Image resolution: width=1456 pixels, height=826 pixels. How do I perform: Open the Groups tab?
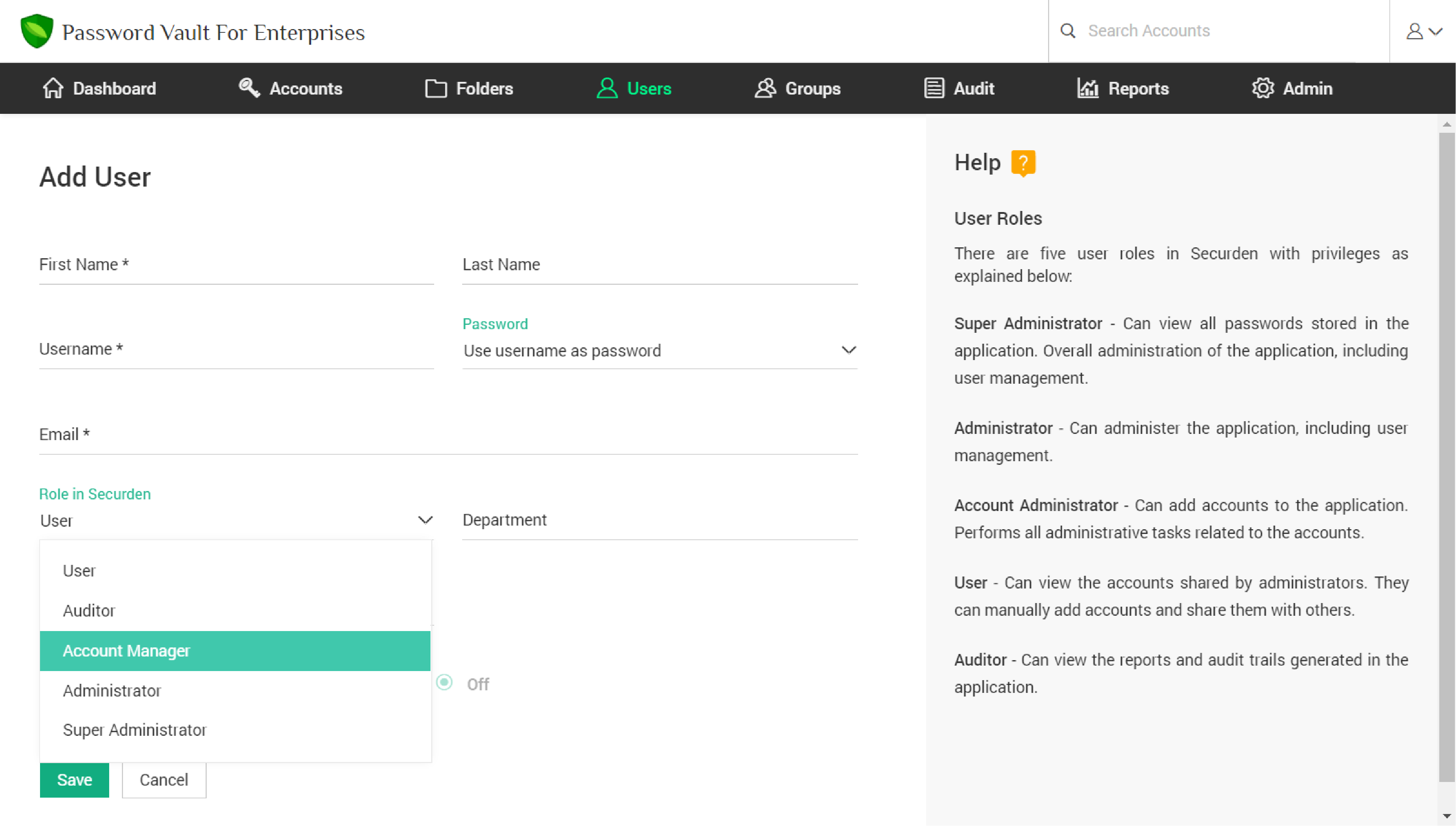(x=797, y=88)
